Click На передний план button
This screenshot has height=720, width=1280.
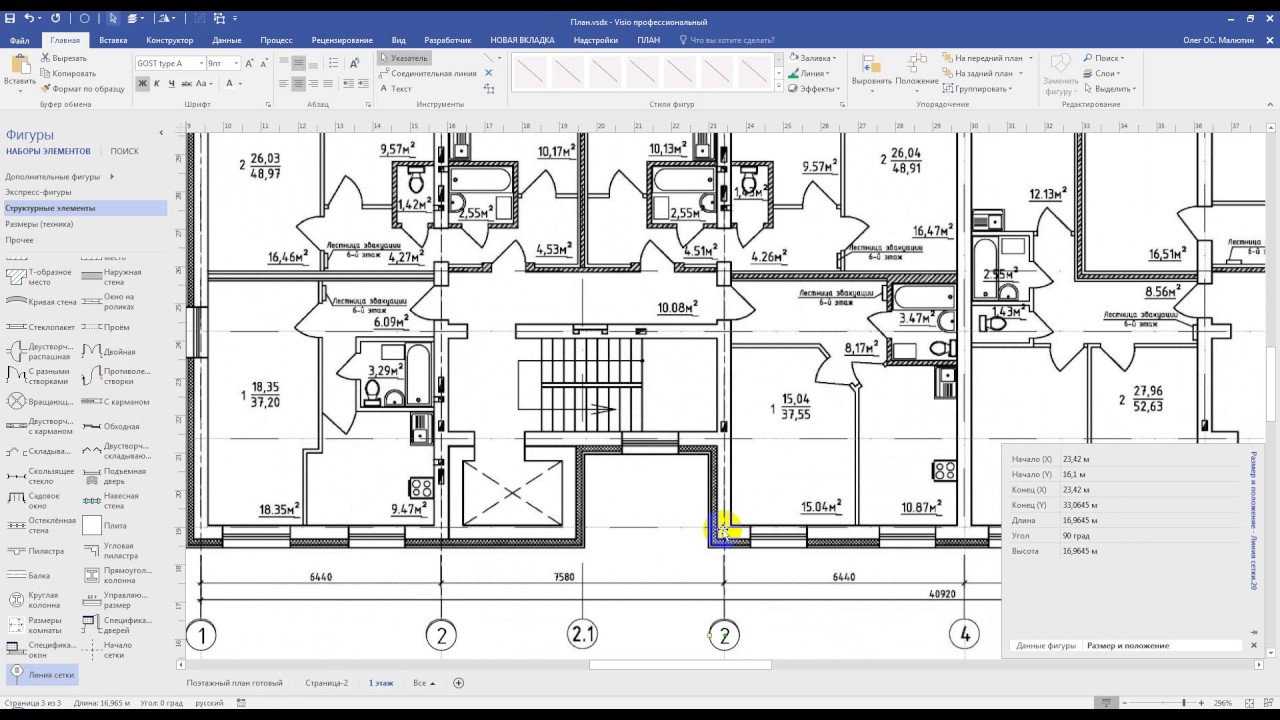pyautogui.click(x=984, y=58)
